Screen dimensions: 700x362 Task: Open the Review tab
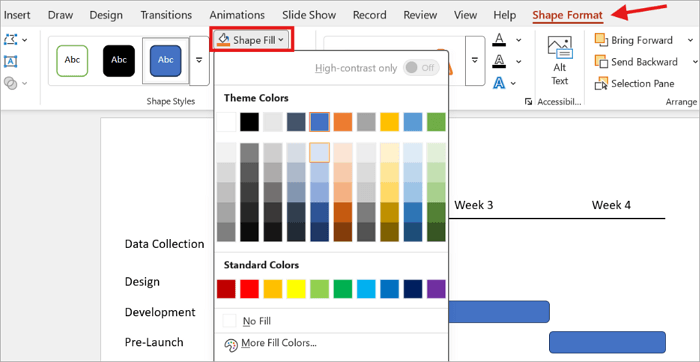pyautogui.click(x=420, y=15)
